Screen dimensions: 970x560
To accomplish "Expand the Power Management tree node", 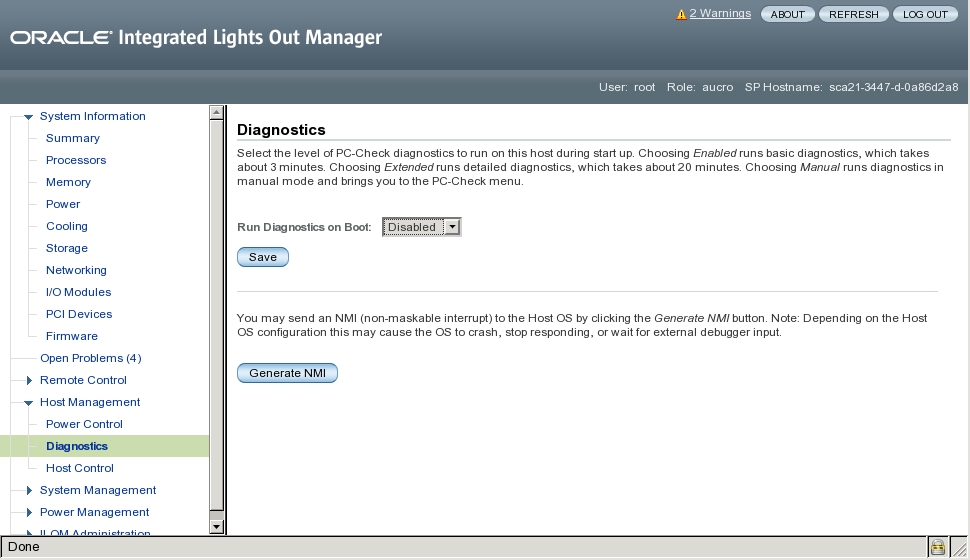I will (x=28, y=512).
